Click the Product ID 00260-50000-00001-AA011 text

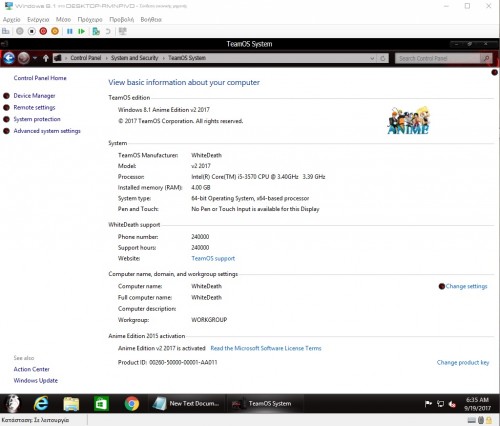pos(167,362)
